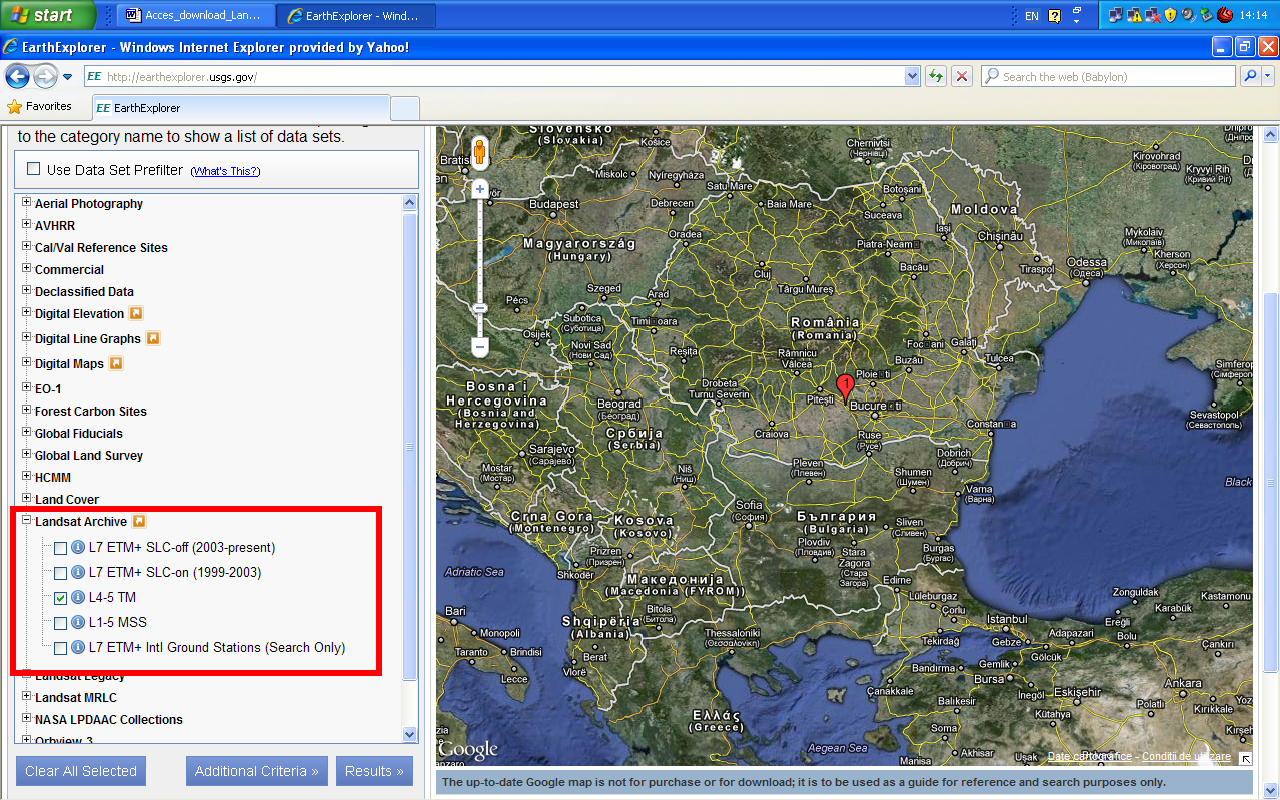
Task: Open info icon for L7 ETM+ SLC-off
Action: tap(78, 548)
